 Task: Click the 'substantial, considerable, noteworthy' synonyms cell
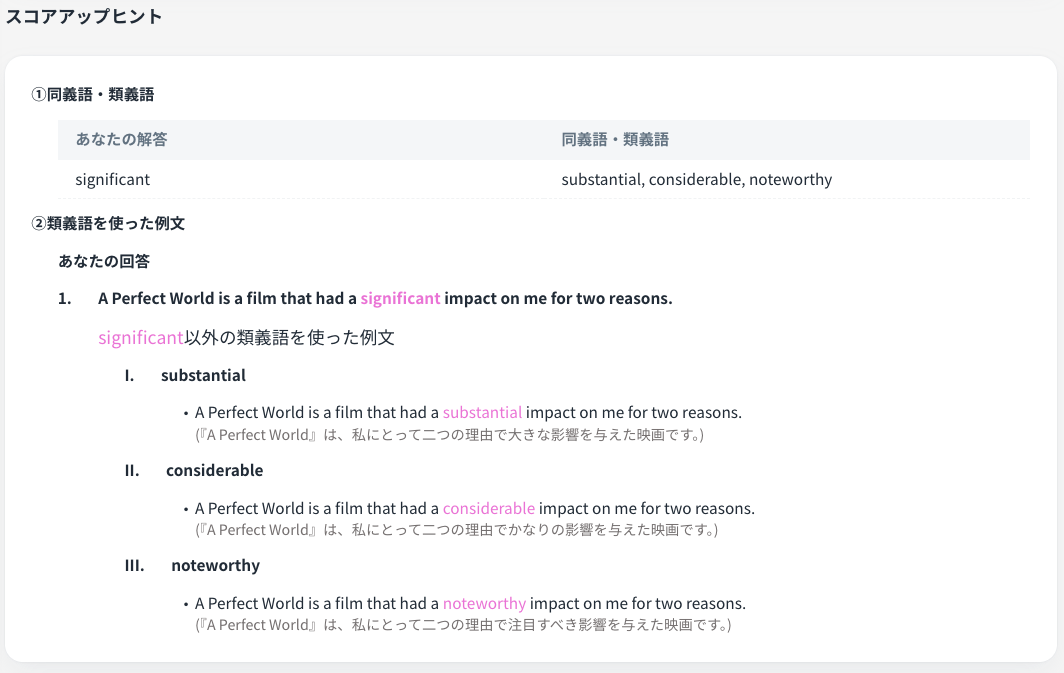[x=696, y=180]
